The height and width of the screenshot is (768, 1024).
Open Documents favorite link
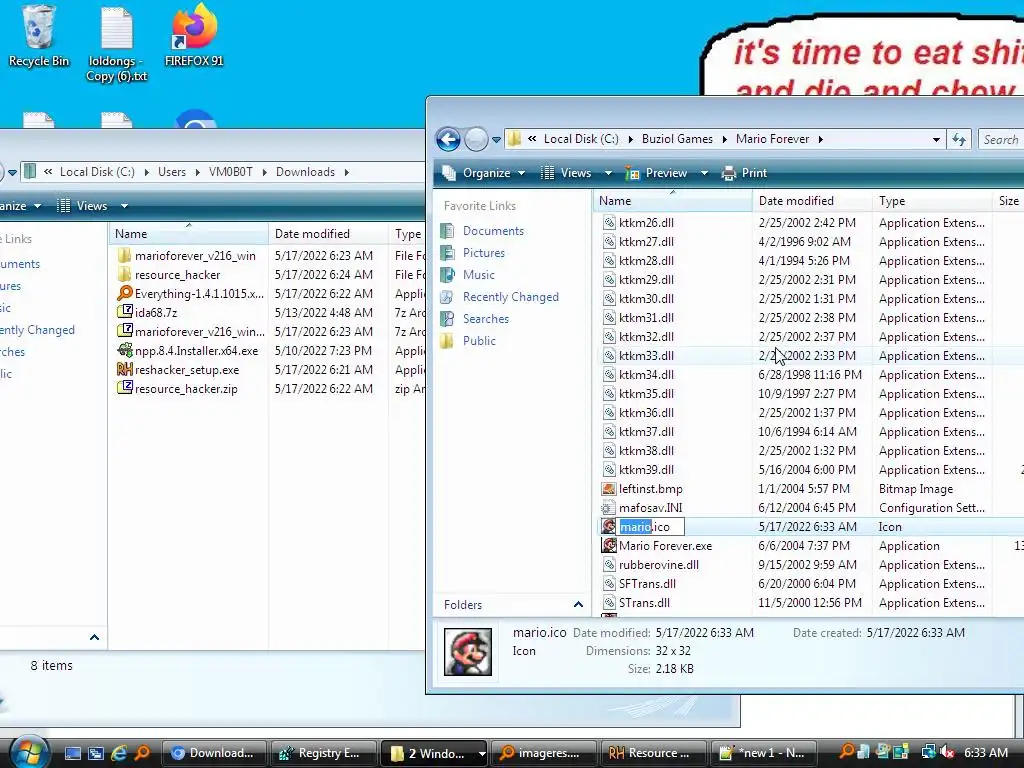tap(493, 231)
